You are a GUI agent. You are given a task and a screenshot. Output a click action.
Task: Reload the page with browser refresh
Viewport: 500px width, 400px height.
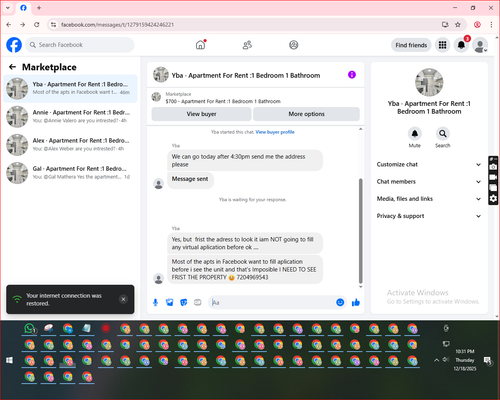(x=37, y=24)
